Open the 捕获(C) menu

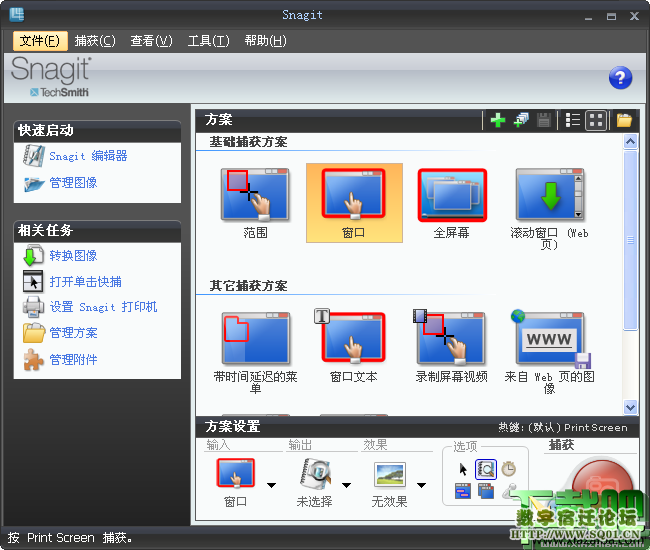coord(95,41)
